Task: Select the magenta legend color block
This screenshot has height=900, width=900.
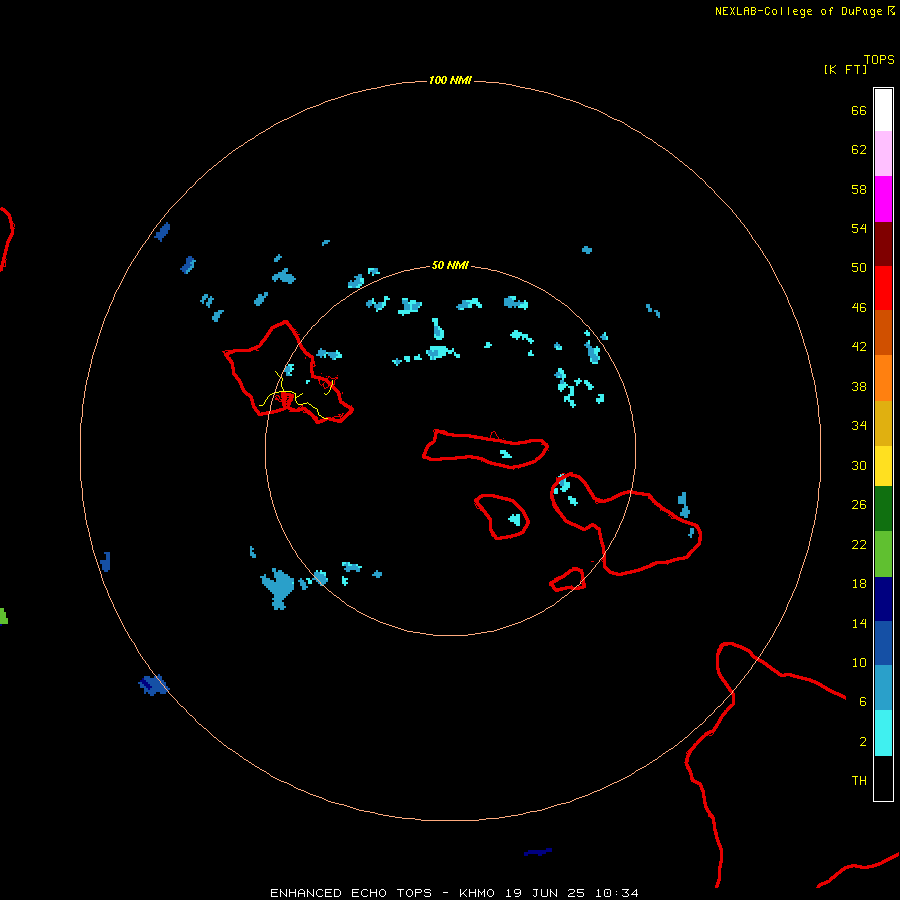Action: coord(883,199)
